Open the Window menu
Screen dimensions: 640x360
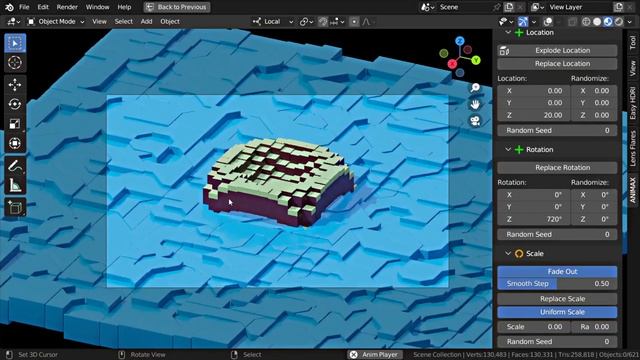pyautogui.click(x=98, y=7)
